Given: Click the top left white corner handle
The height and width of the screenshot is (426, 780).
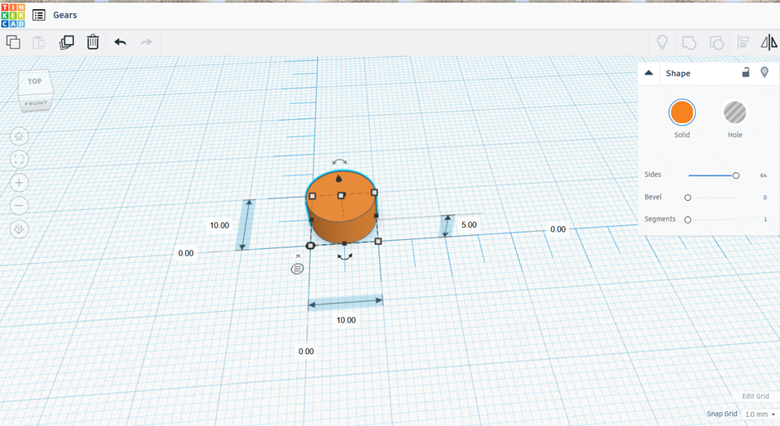Looking at the screenshot, I should coord(312,196).
